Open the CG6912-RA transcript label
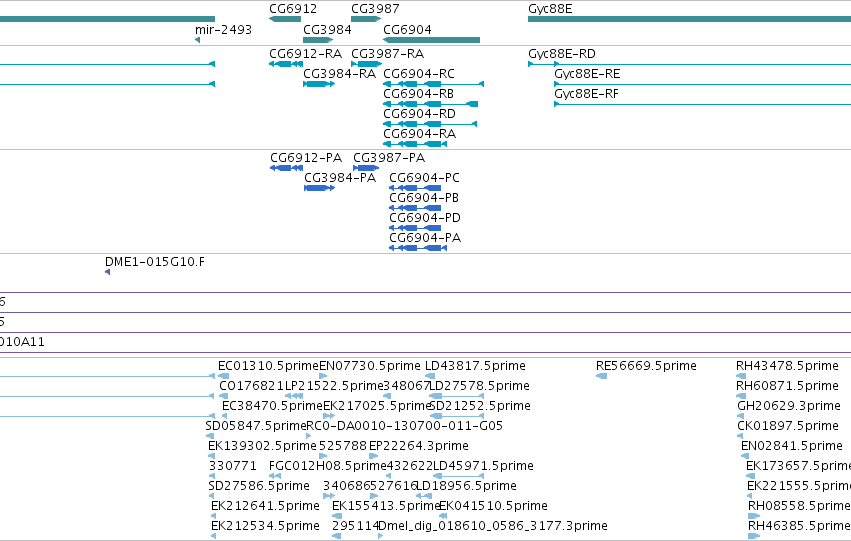 [x=306, y=54]
